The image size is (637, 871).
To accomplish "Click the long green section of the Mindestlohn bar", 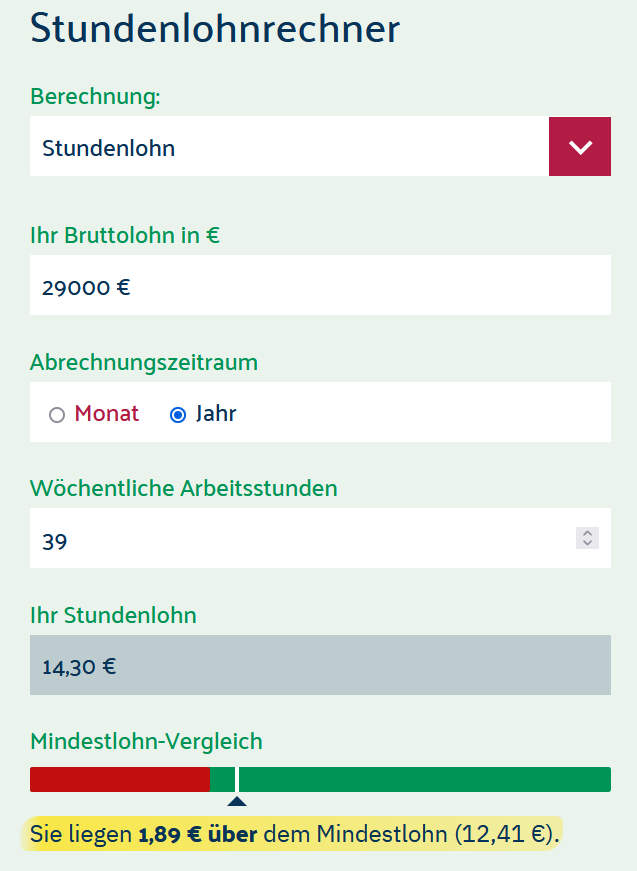I will (x=425, y=779).
